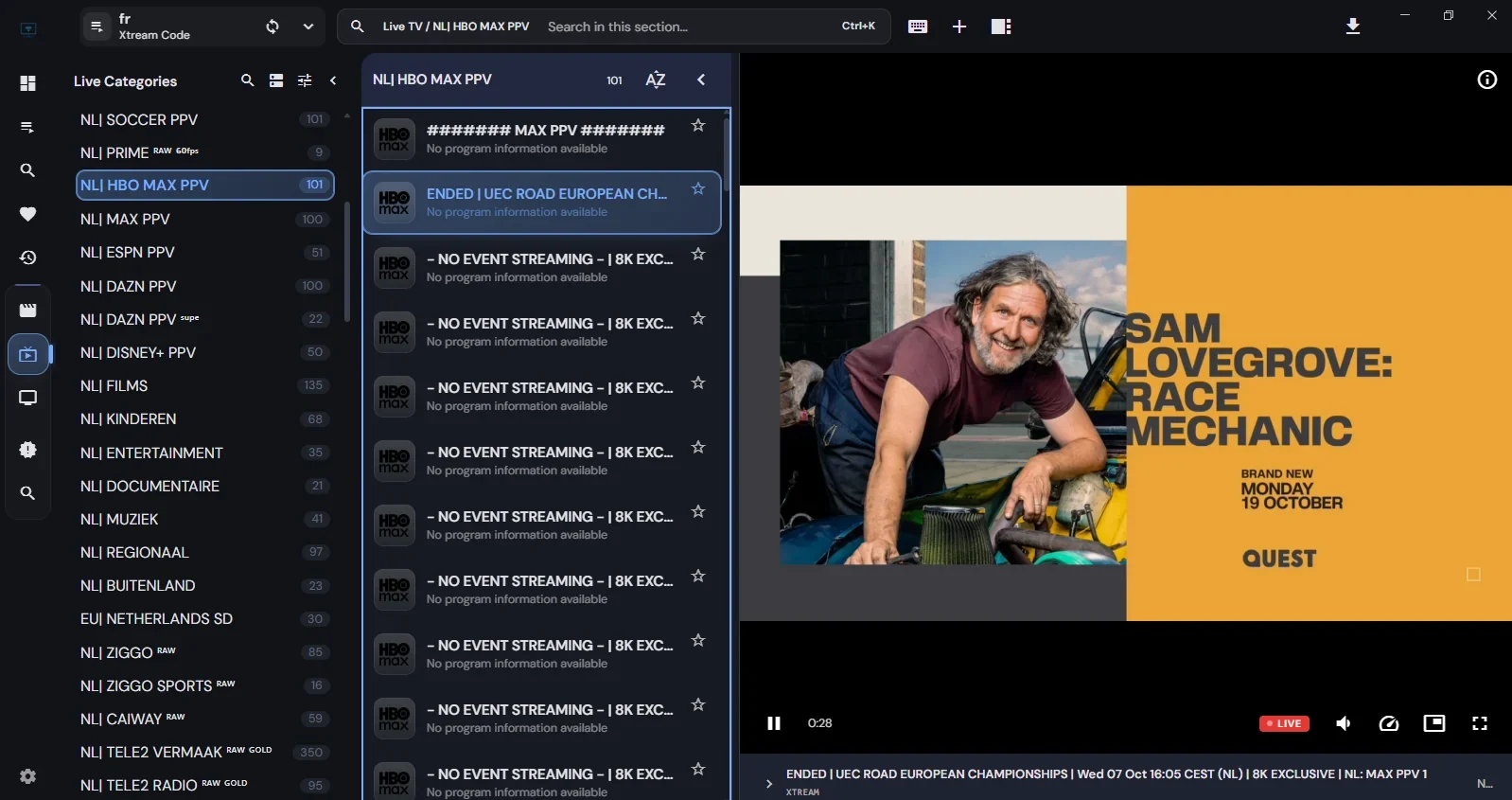Screen dimensions: 1512x800
Task: Expand the playlist dropdown next to Xtream Code
Action: tap(308, 27)
